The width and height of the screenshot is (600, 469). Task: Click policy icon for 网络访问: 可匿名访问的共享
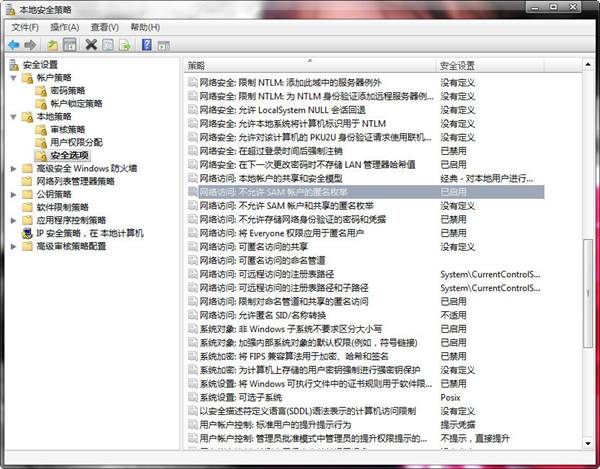[193, 247]
